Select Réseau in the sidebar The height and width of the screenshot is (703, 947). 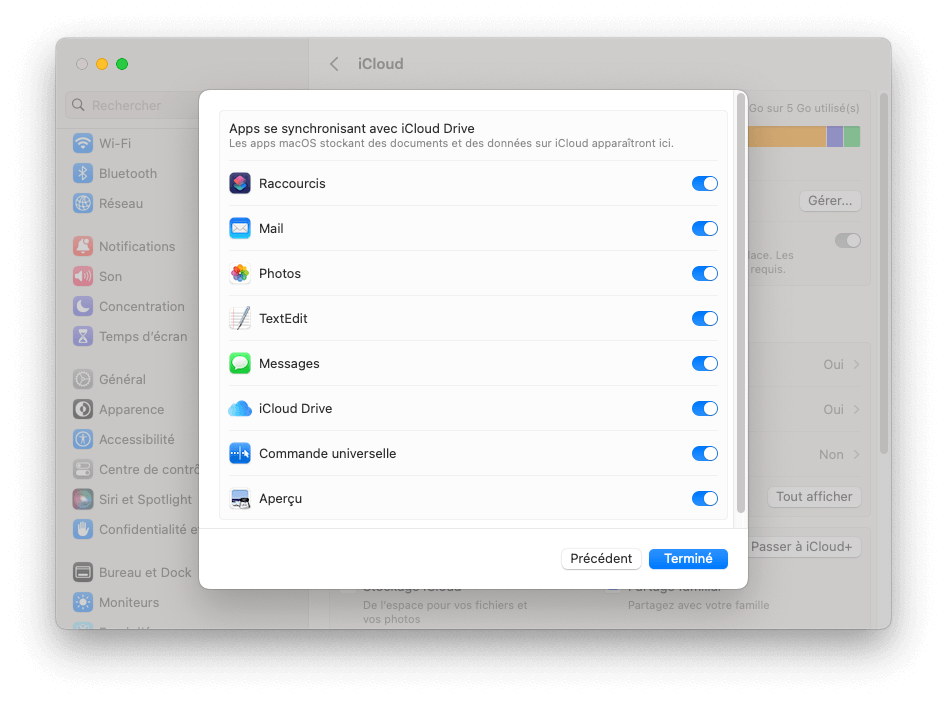(121, 204)
